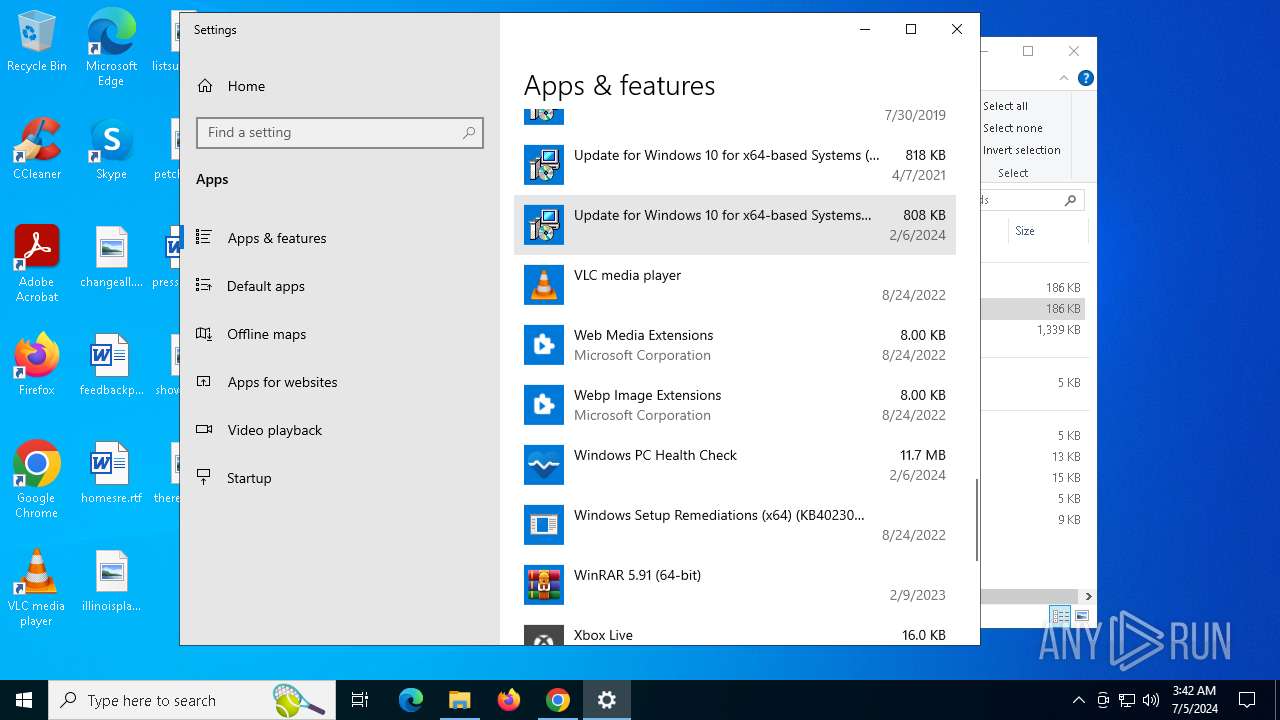Open homesre.rtf document on desktop
This screenshot has width=1280, height=720.
point(111,472)
